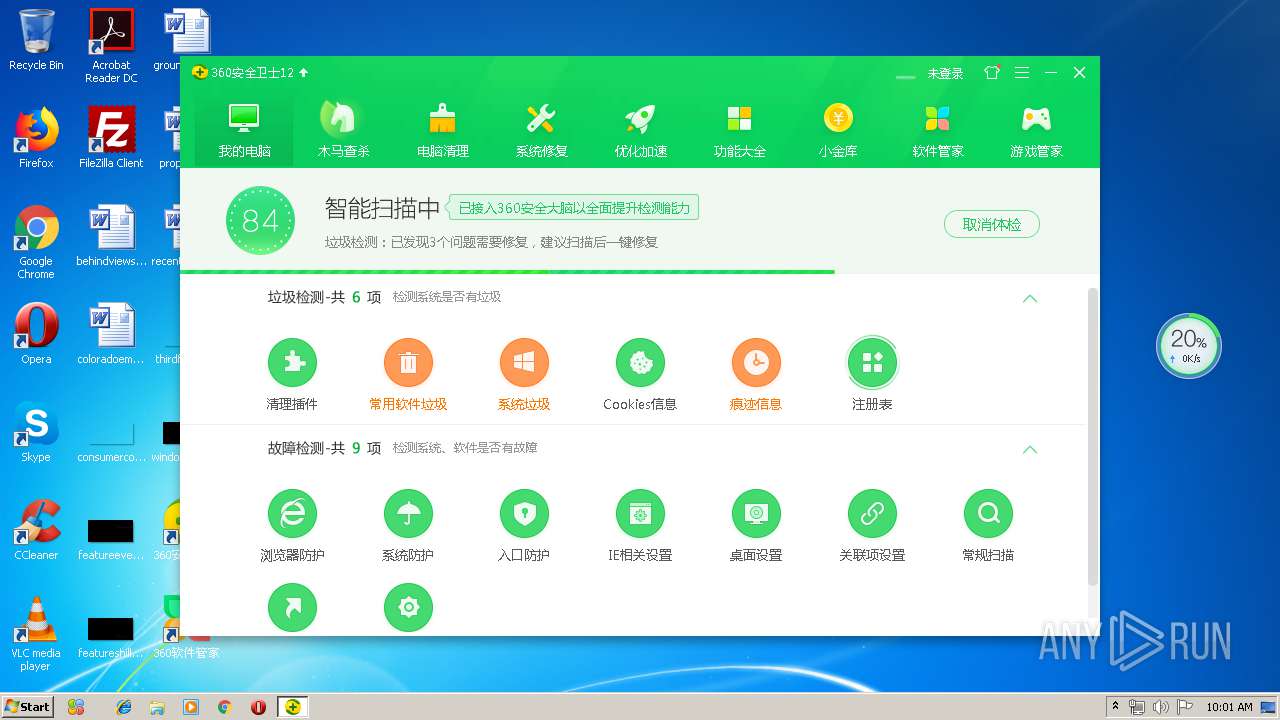Viewport: 1280px width, 720px height.
Task: Select the 常规扫描 magnifier icon
Action: tap(988, 514)
